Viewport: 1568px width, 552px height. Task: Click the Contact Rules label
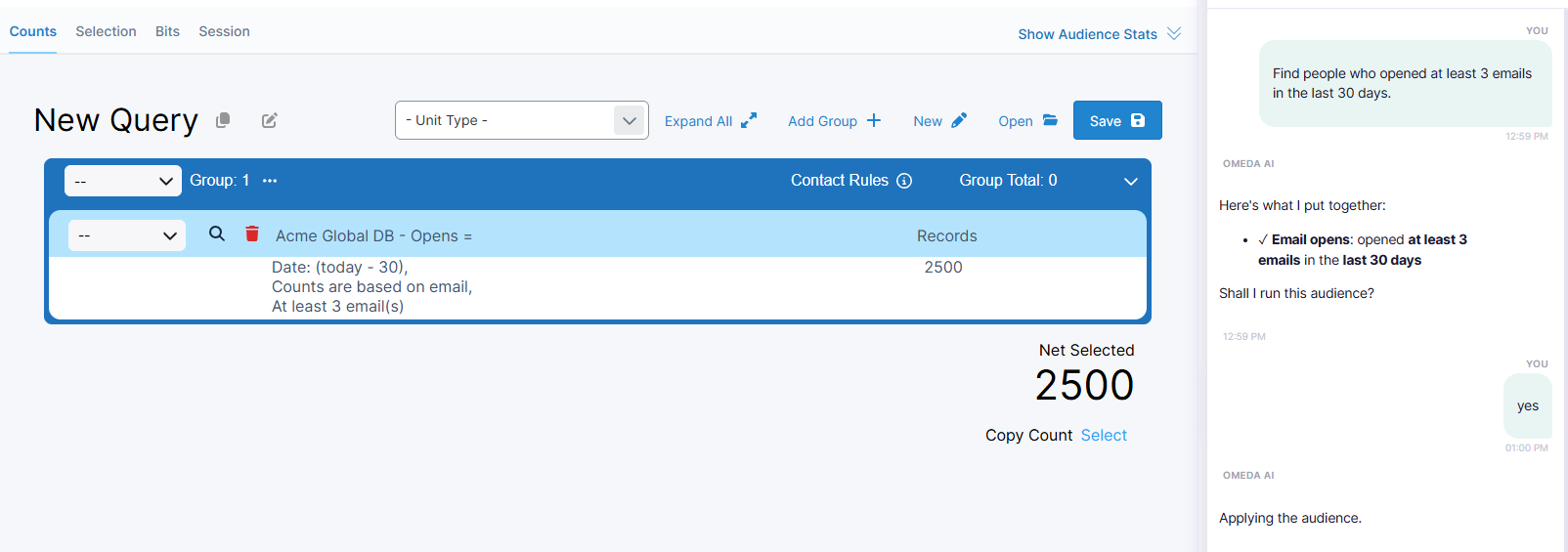point(839,181)
